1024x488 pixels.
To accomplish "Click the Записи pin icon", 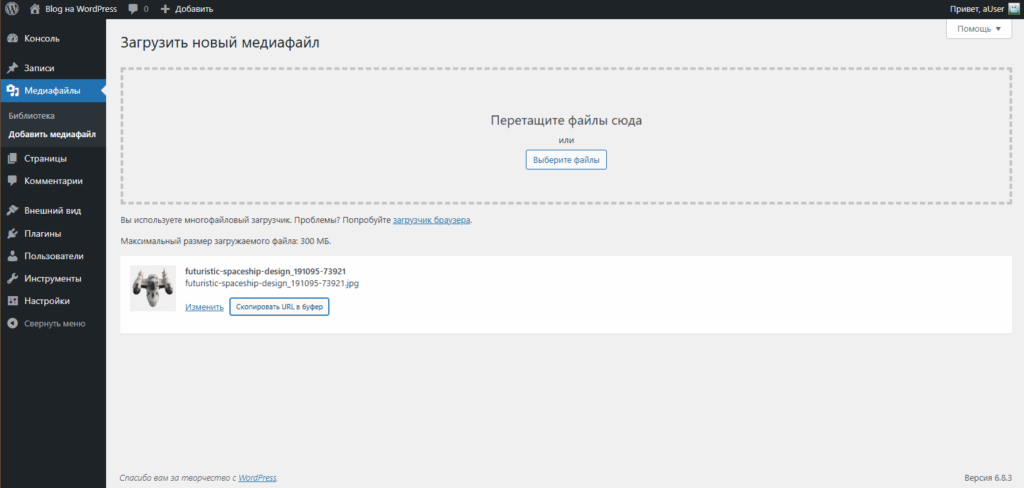I will point(12,68).
